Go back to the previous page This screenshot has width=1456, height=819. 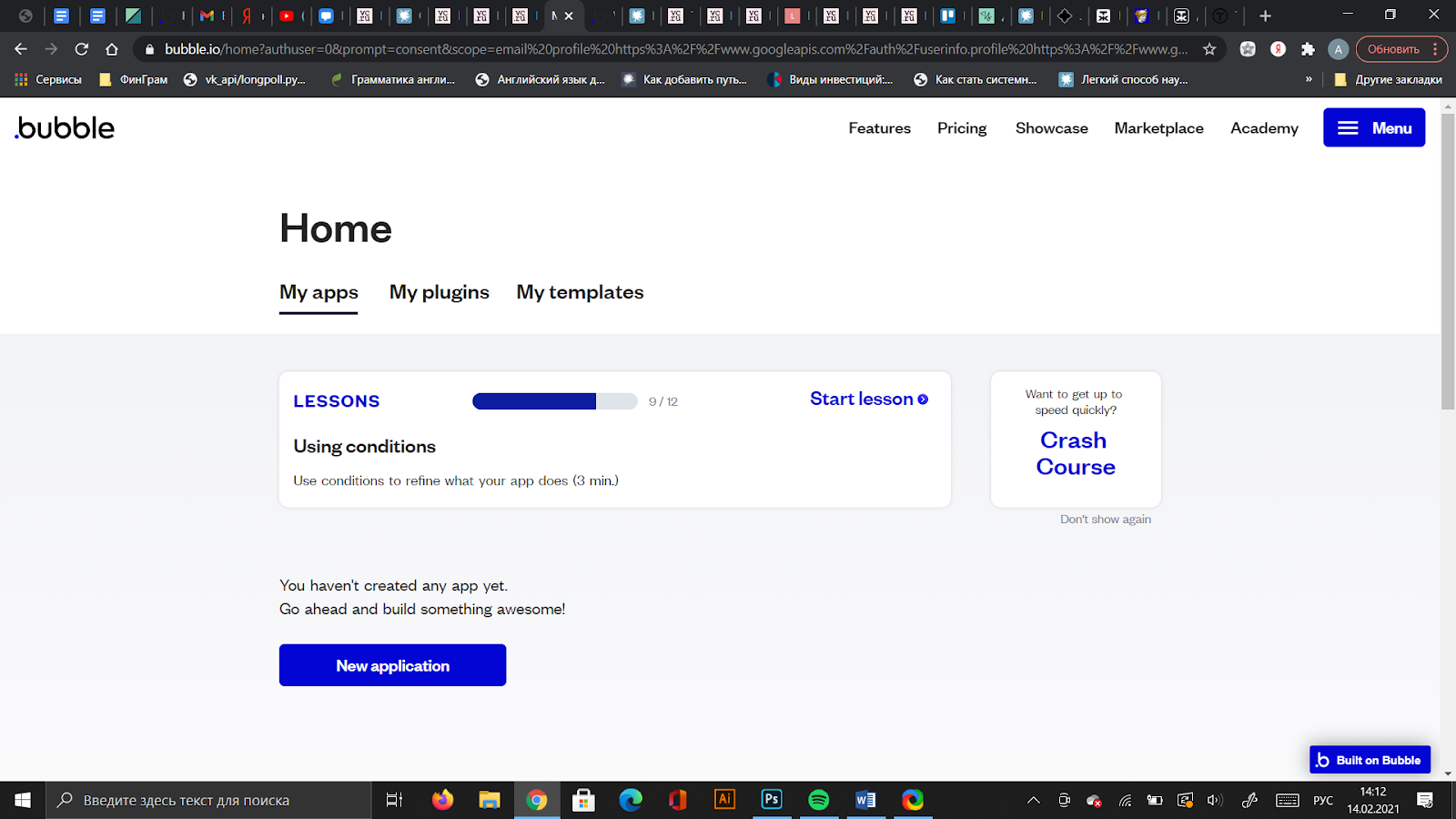coord(21,49)
